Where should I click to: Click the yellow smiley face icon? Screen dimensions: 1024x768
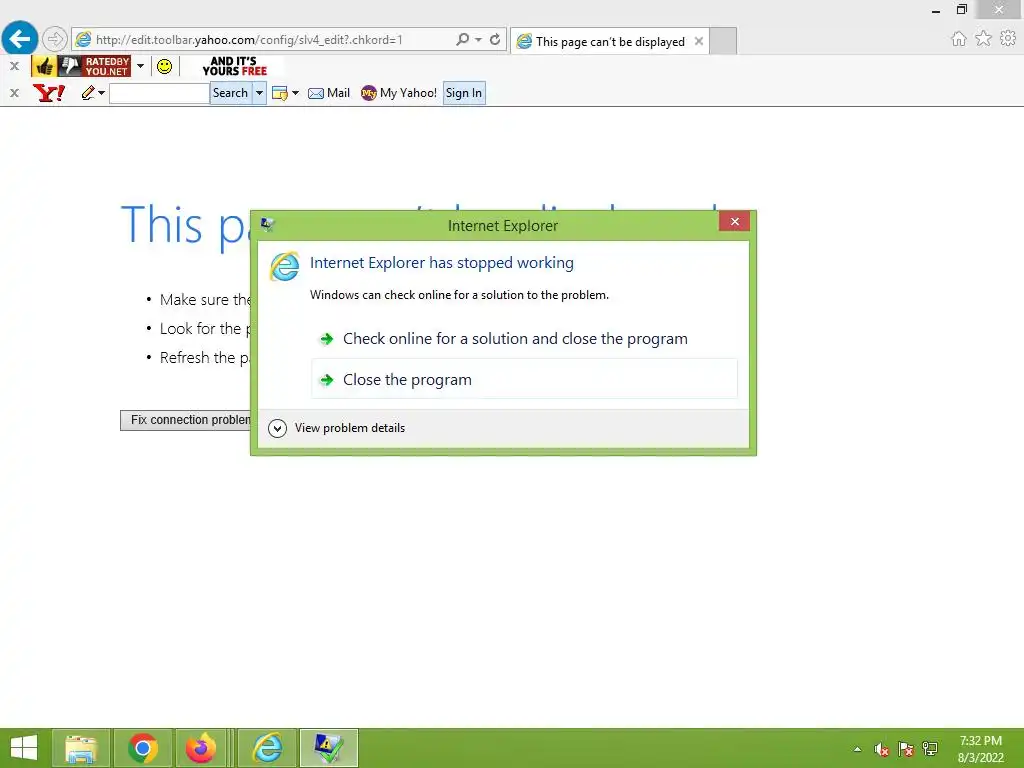pyautogui.click(x=165, y=66)
